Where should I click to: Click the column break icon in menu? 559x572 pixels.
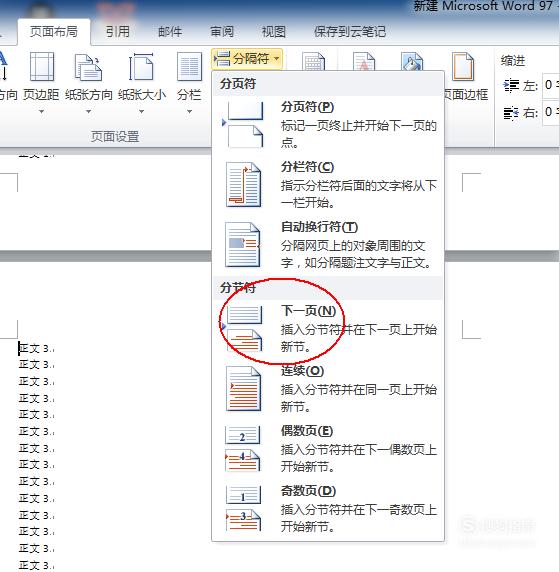point(243,185)
